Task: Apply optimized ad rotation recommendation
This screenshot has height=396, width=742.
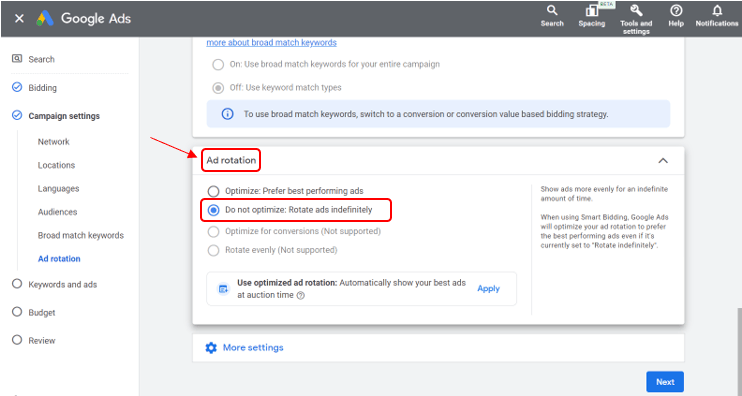Action: [x=488, y=289]
